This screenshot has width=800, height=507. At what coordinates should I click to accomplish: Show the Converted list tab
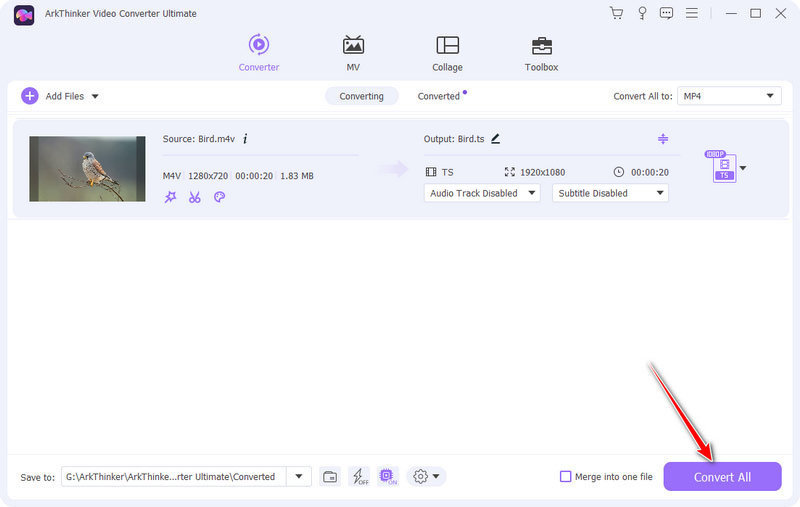[x=439, y=96]
